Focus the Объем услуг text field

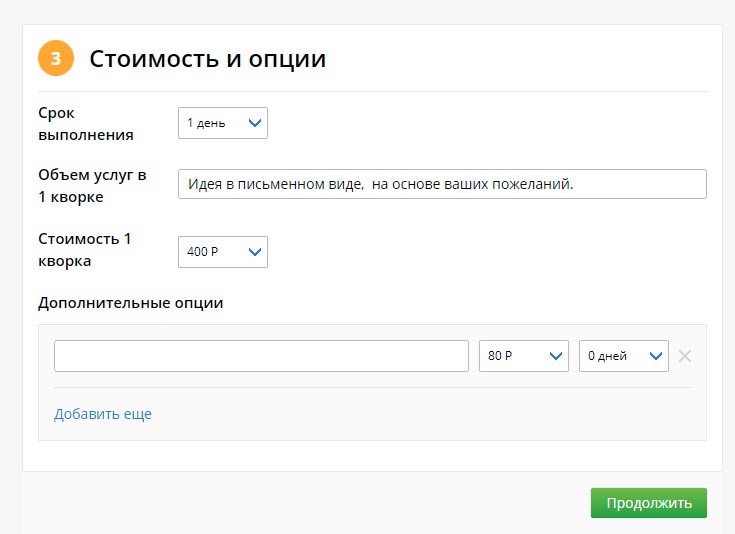click(x=441, y=184)
